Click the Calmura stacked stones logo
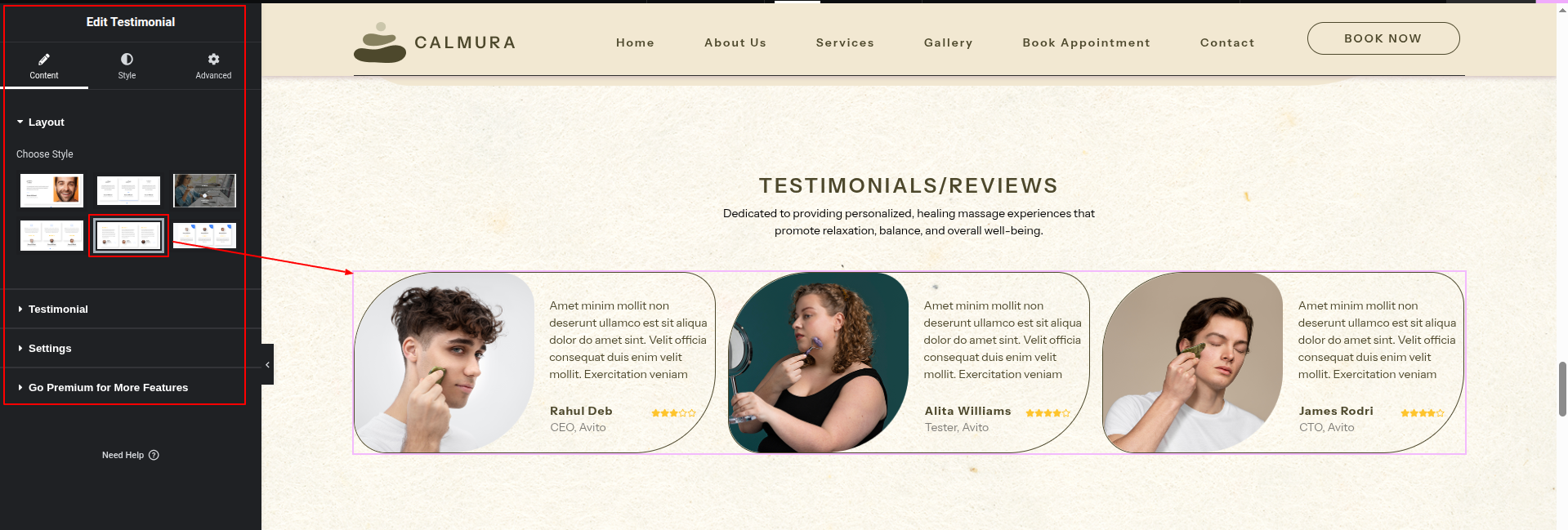This screenshot has width=1568, height=530. 380,42
